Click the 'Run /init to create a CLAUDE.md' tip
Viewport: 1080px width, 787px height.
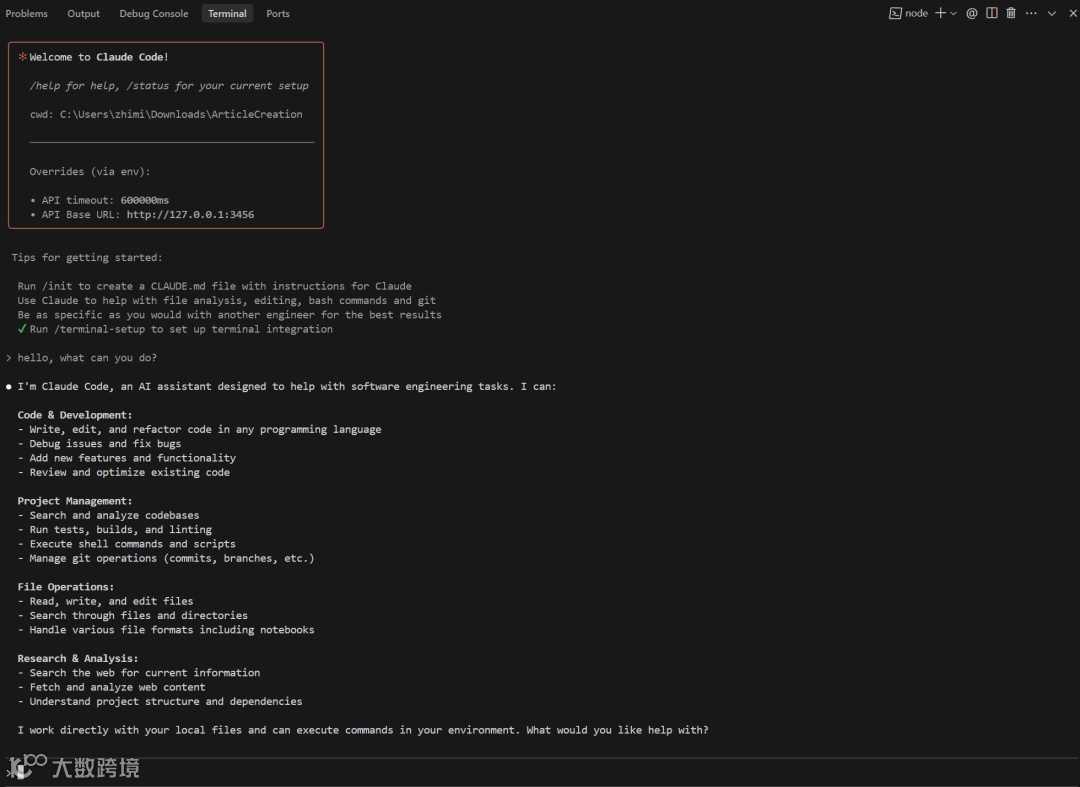point(214,286)
